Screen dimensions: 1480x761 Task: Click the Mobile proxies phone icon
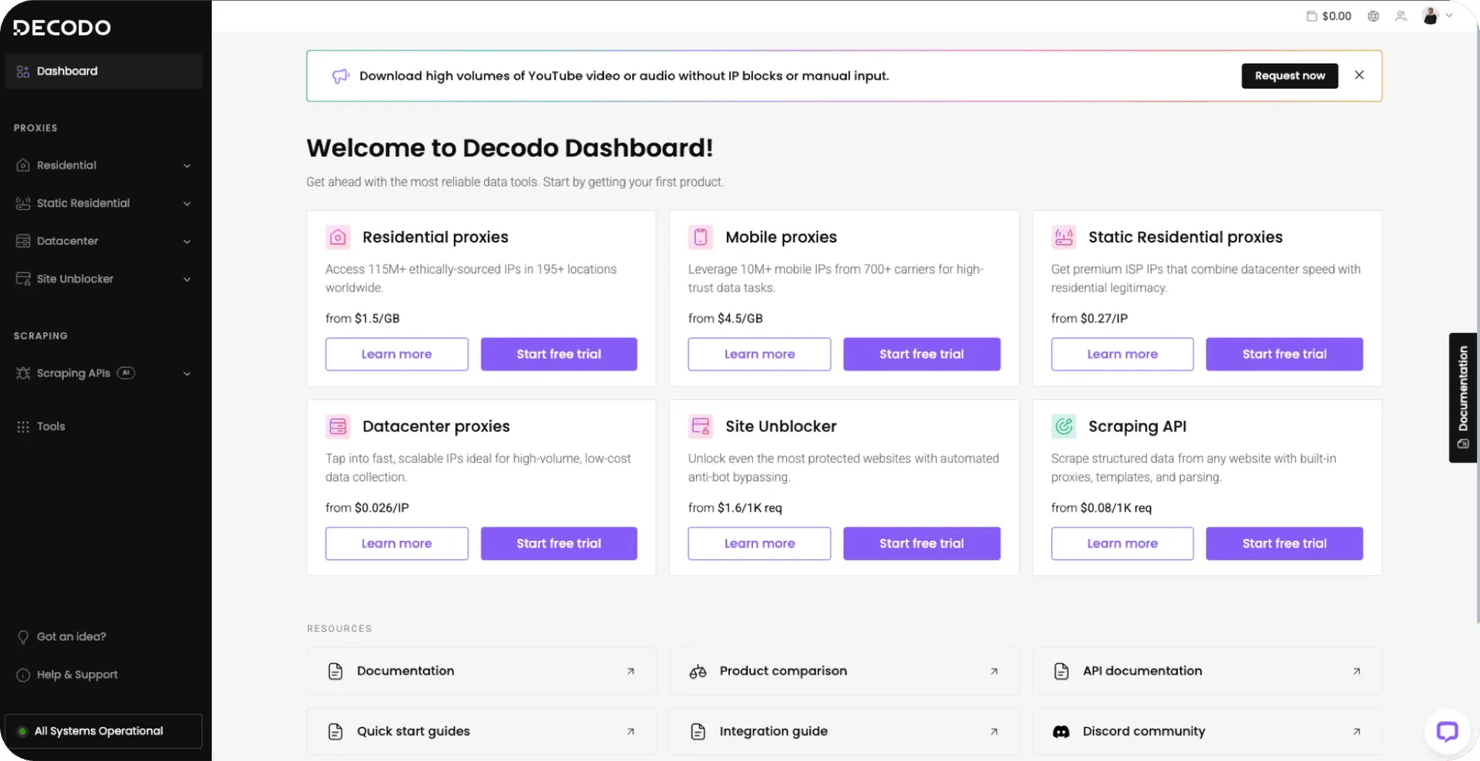700,237
